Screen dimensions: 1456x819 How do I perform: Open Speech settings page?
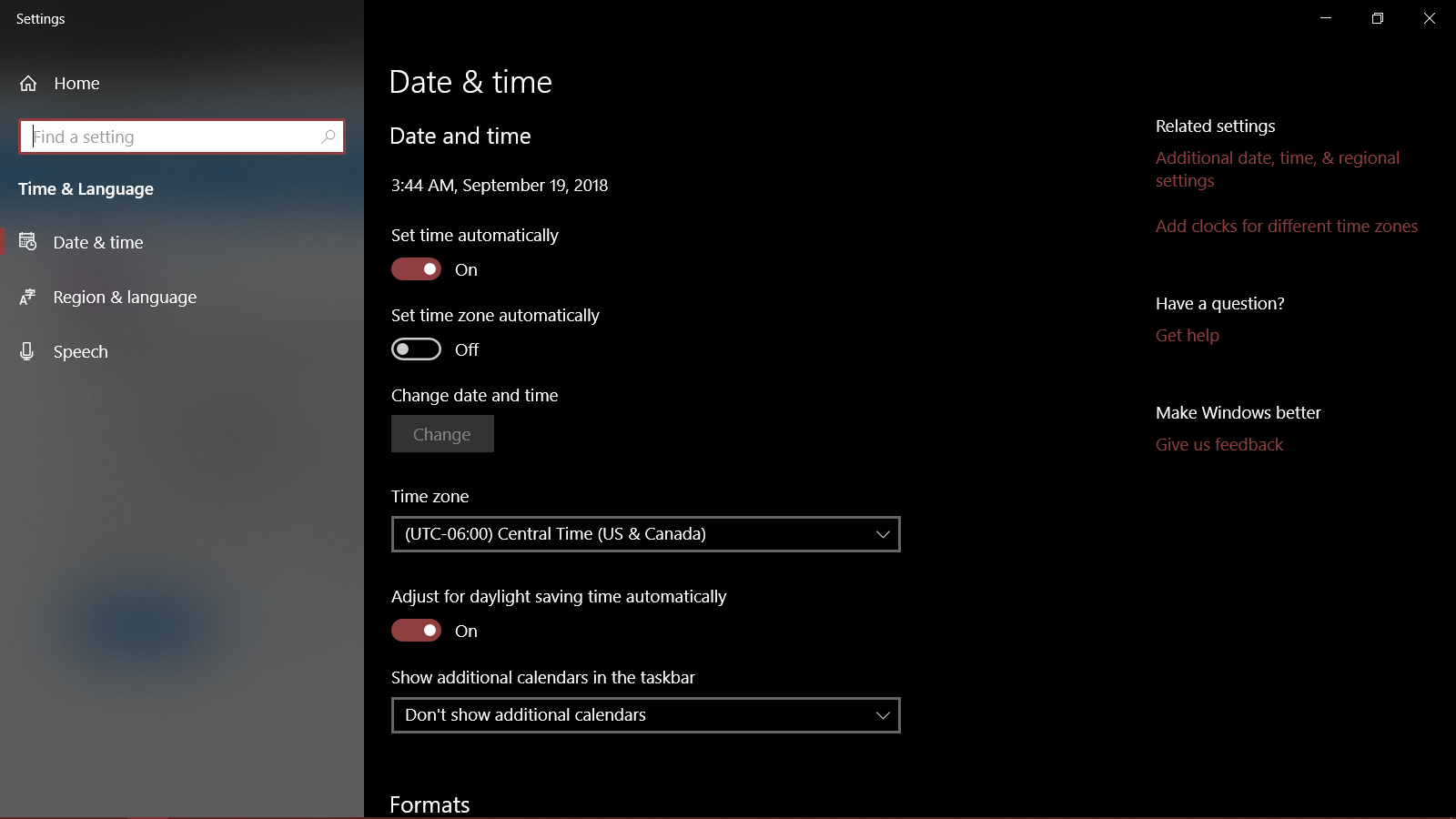tap(182, 351)
